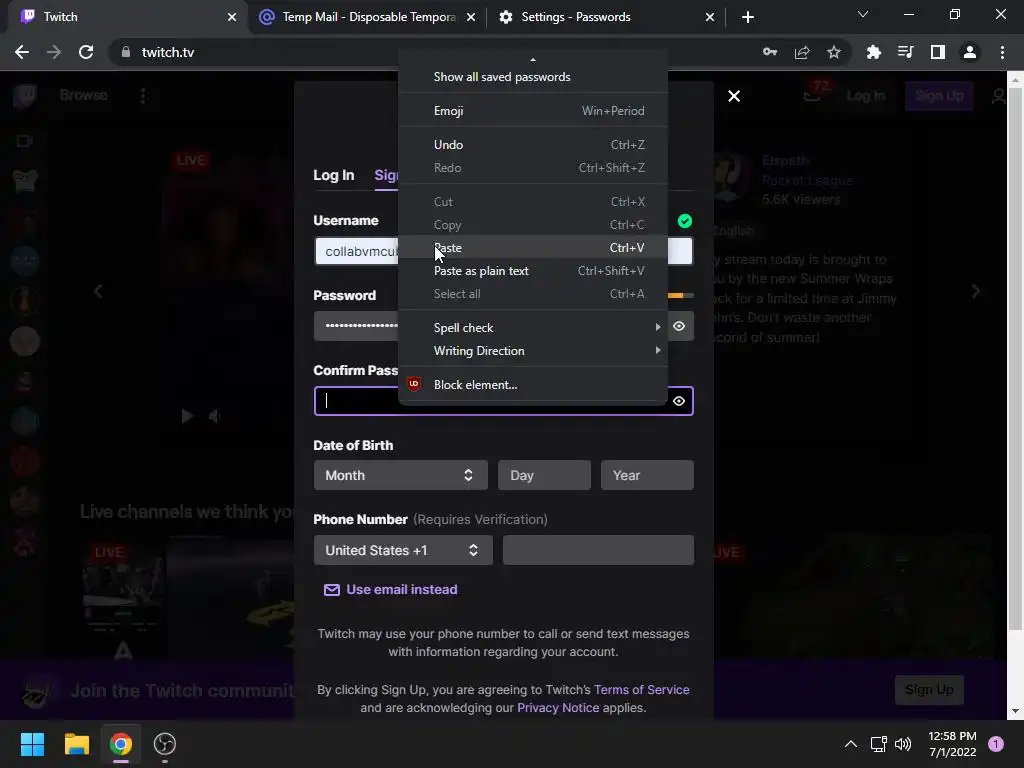Click the Use email instead link

pos(391,590)
